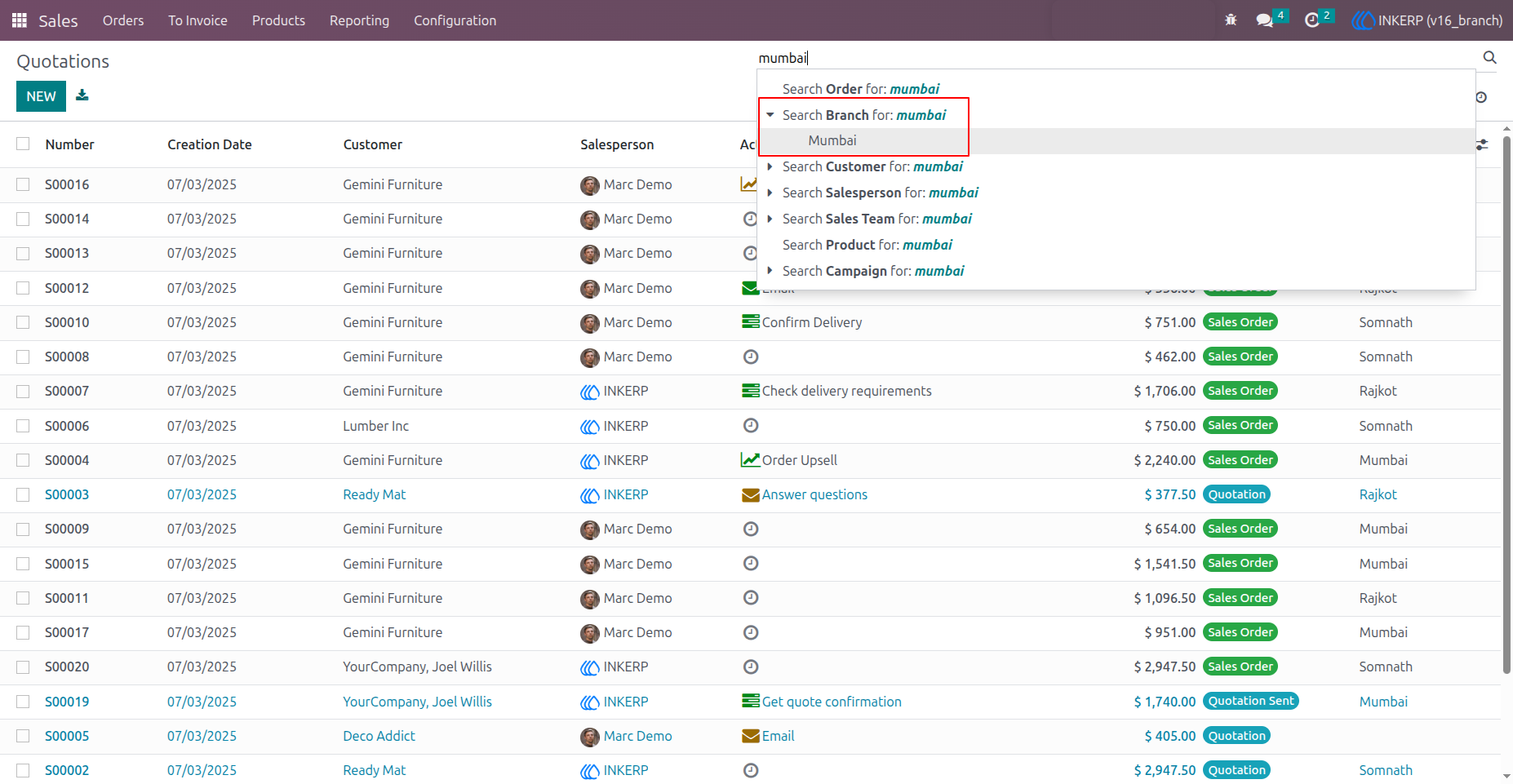Expand Search Salesperson suggestion arrow

(770, 193)
